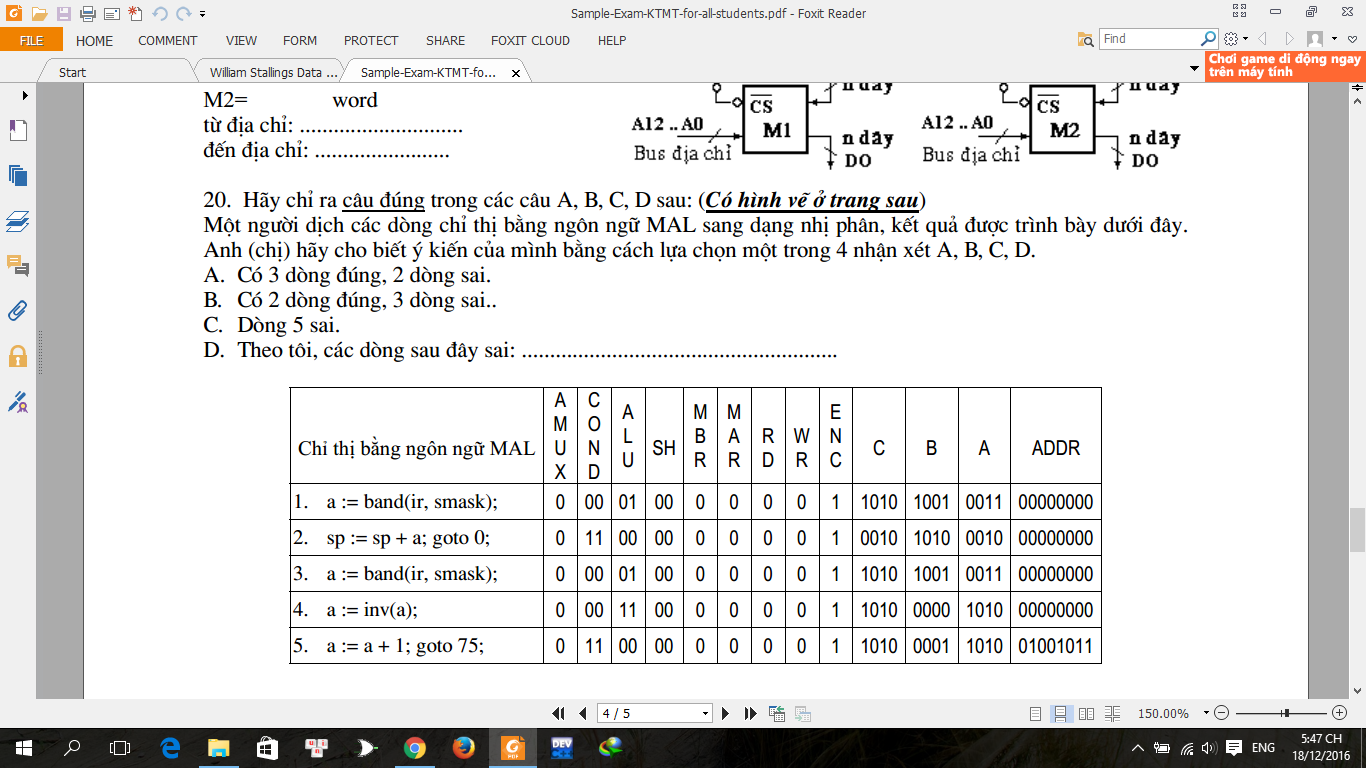Click the zoom slider handle
This screenshot has height=768, width=1366.
tap(1285, 713)
